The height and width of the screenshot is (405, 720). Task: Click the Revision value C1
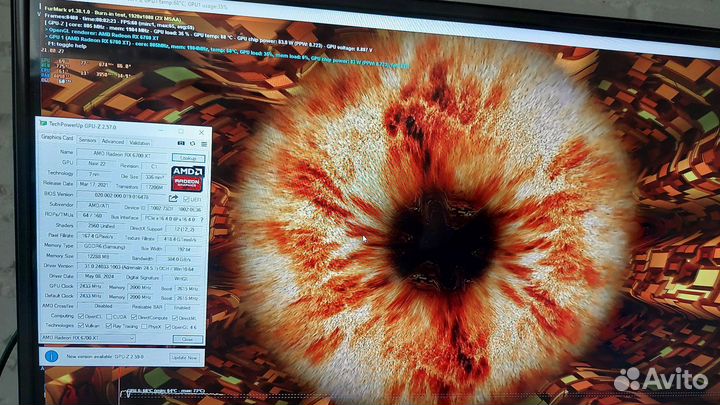155,166
